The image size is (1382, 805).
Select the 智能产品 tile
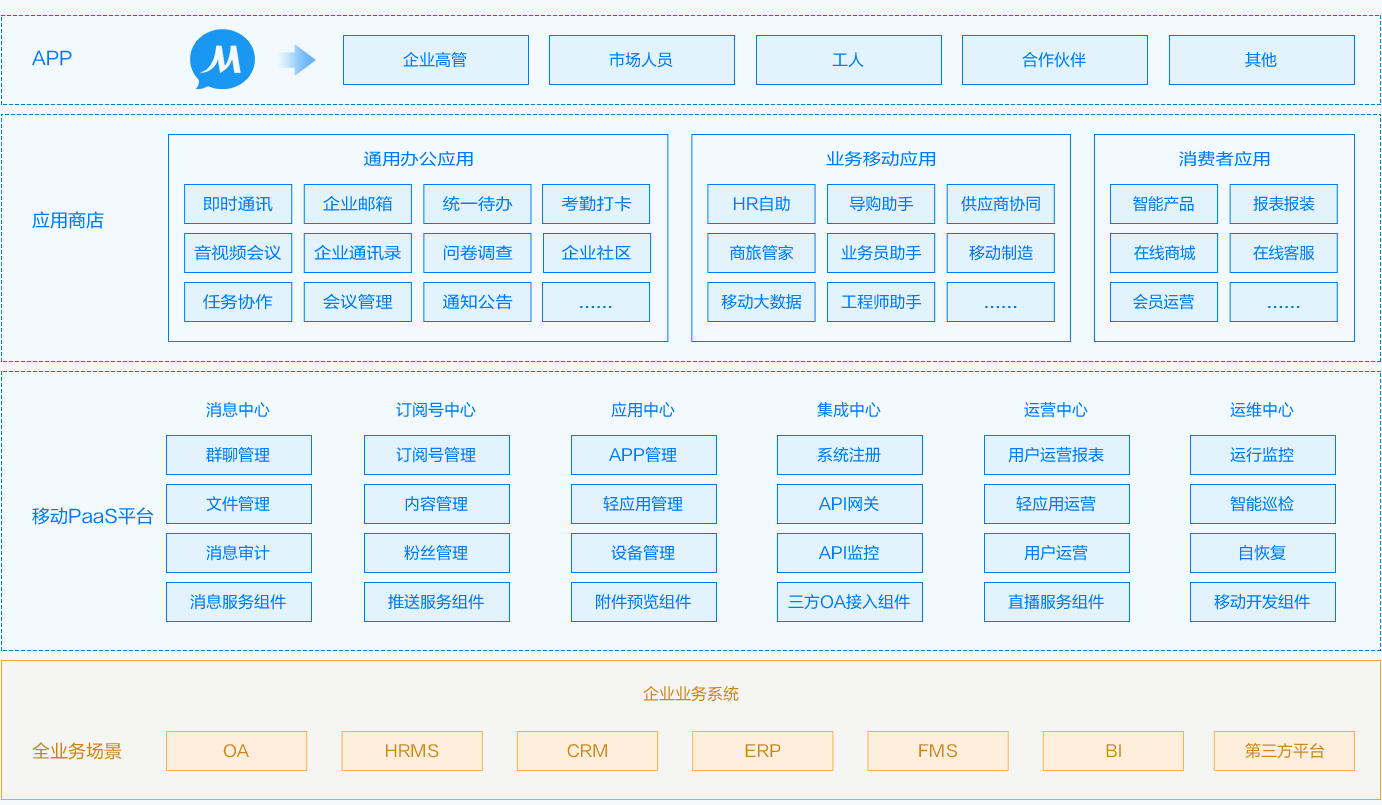tap(1164, 204)
